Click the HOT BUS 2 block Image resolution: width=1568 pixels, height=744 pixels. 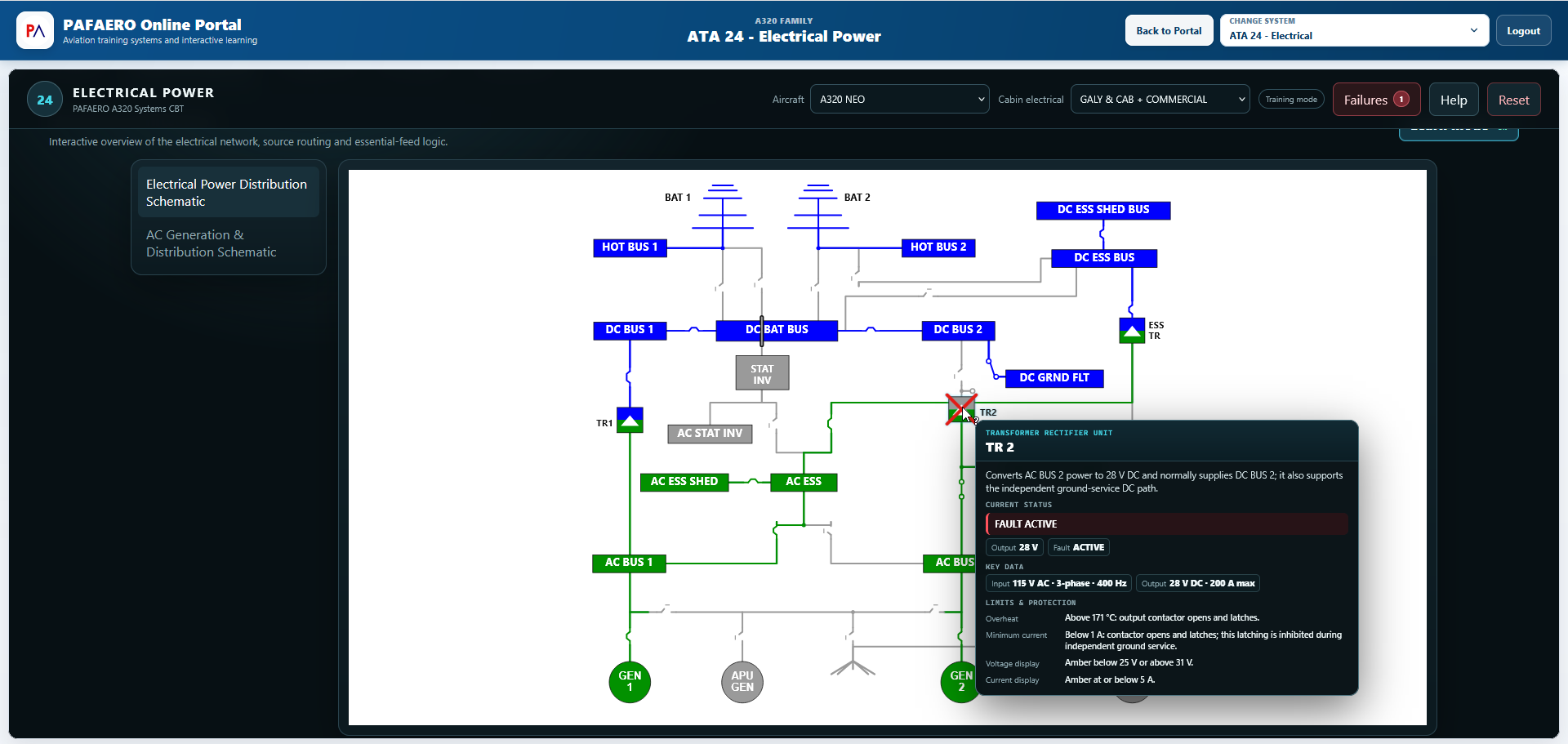938,247
